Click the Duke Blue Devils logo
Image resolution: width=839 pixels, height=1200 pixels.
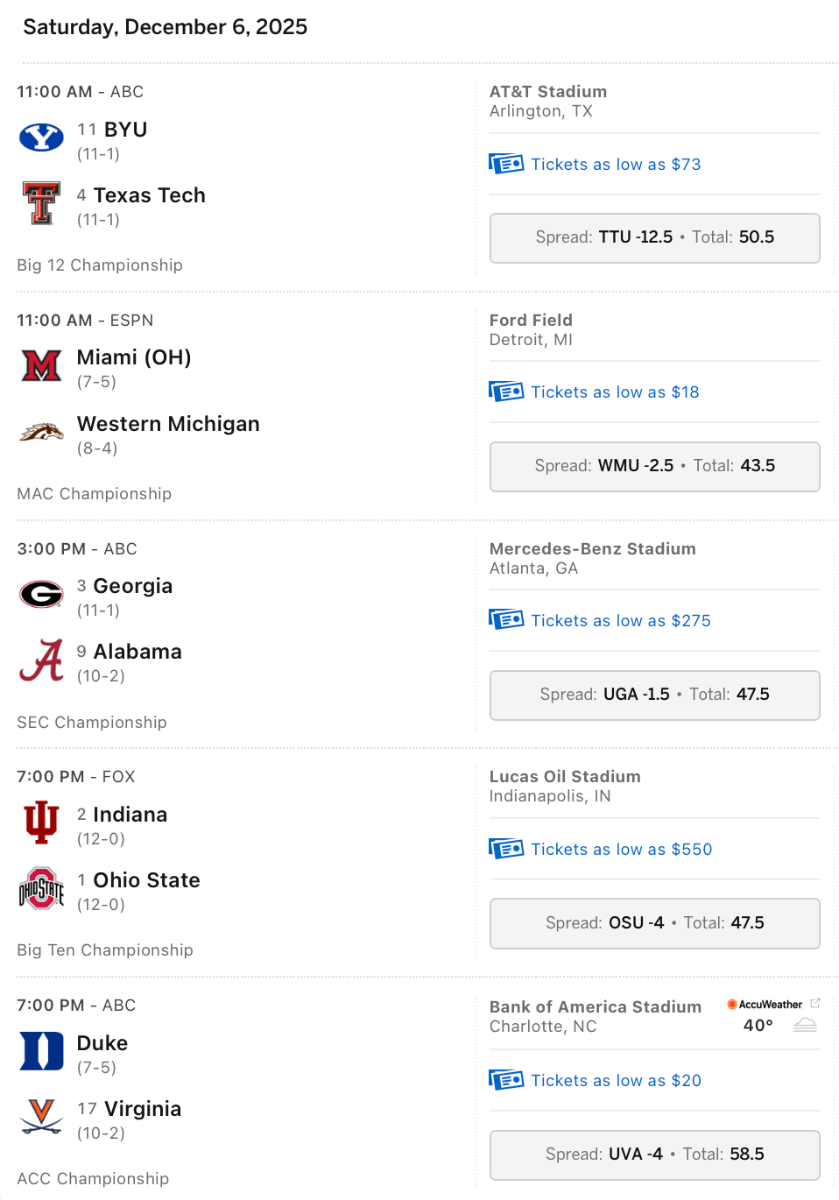click(41, 1051)
